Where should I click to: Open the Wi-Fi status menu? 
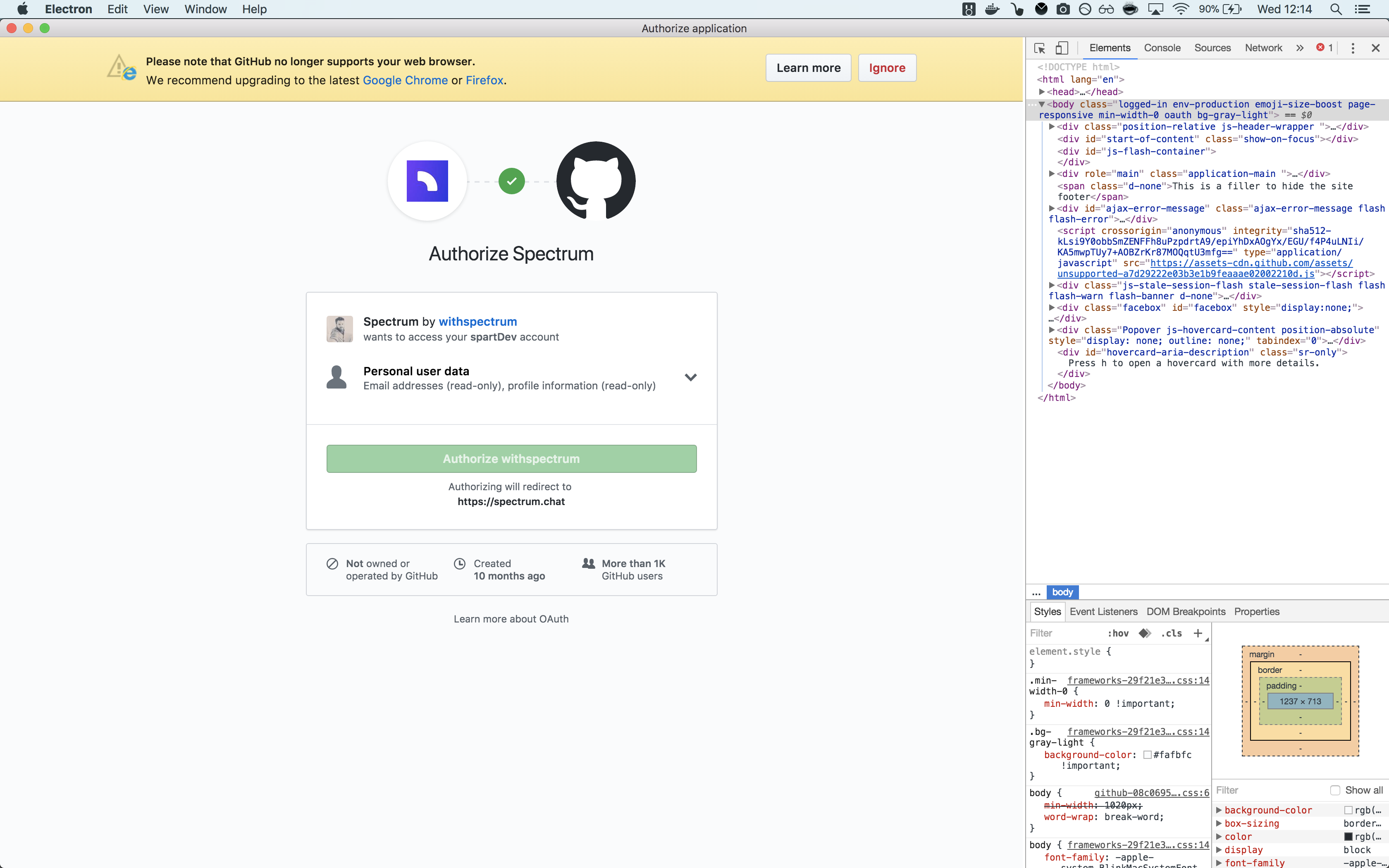pyautogui.click(x=1180, y=9)
